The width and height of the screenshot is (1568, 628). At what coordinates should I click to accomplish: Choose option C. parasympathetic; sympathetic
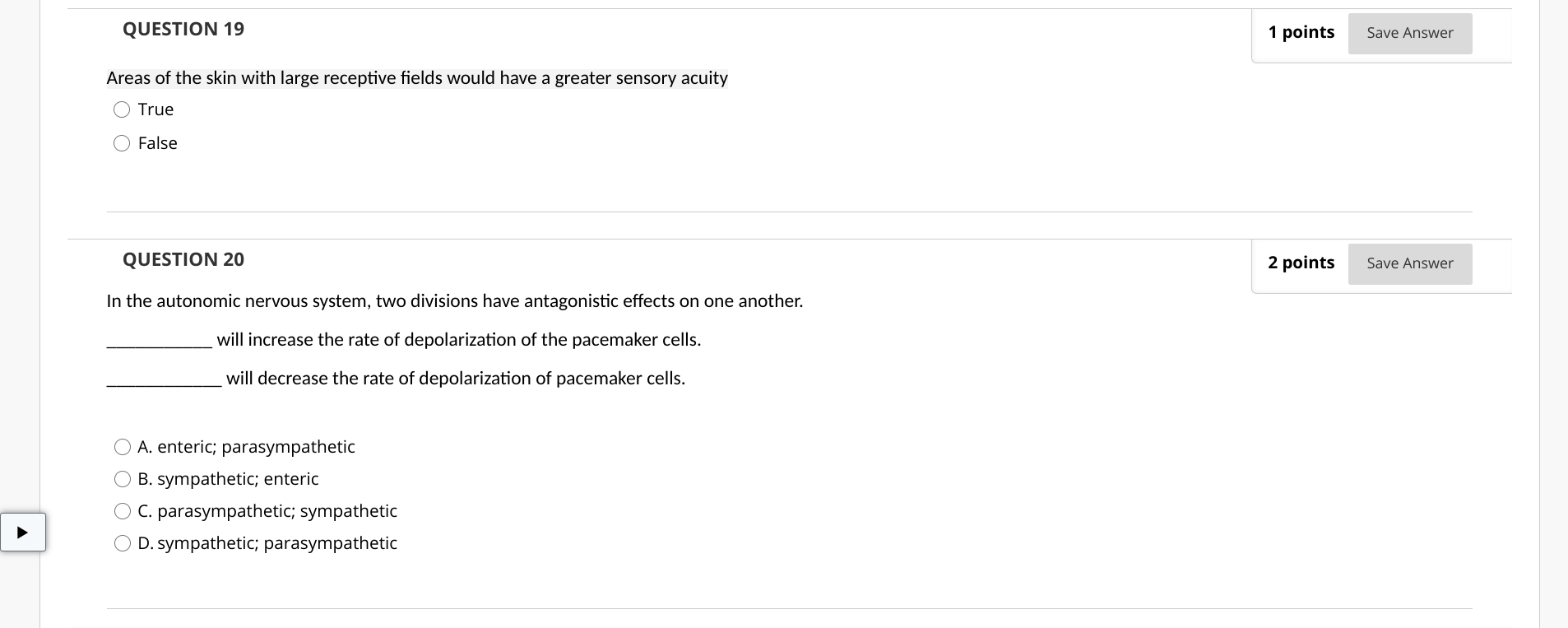(123, 510)
